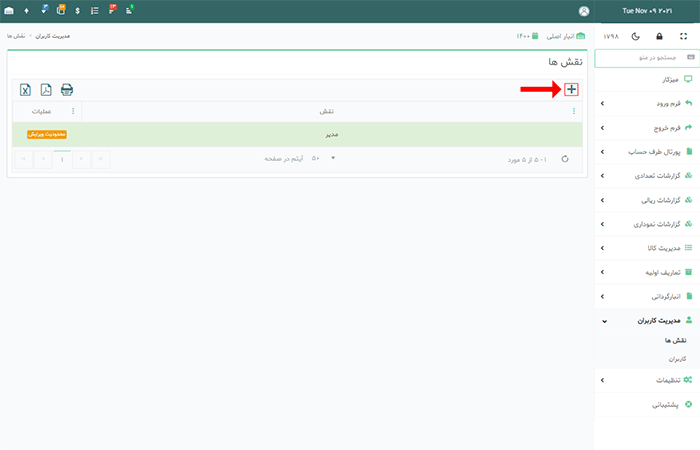Open the تنظیمات settings menu
Screen dimensions: 700x450
[x=647, y=380]
